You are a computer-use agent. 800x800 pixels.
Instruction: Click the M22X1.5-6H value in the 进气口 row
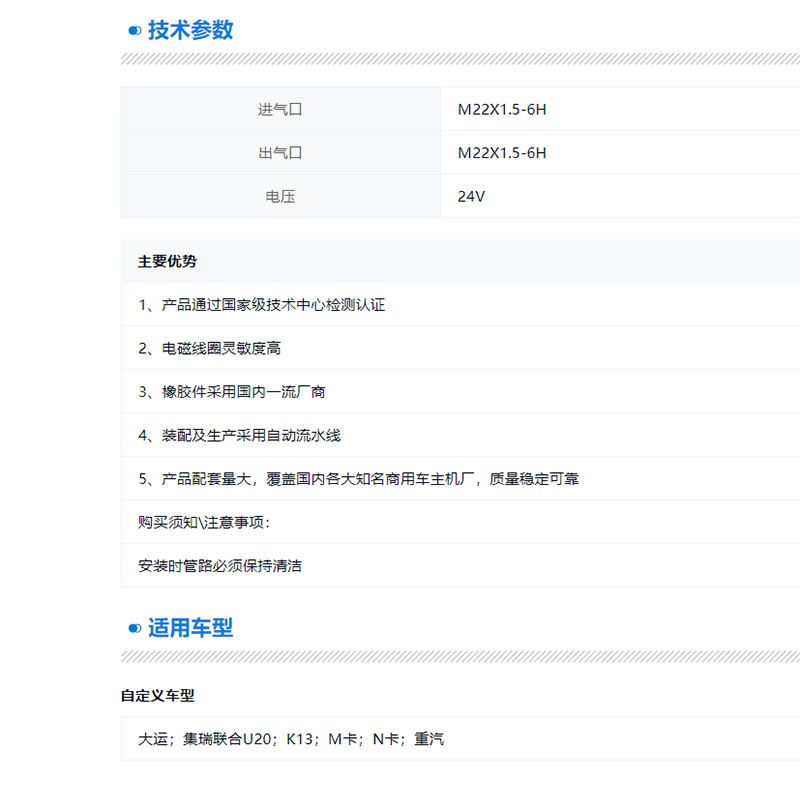click(x=502, y=109)
